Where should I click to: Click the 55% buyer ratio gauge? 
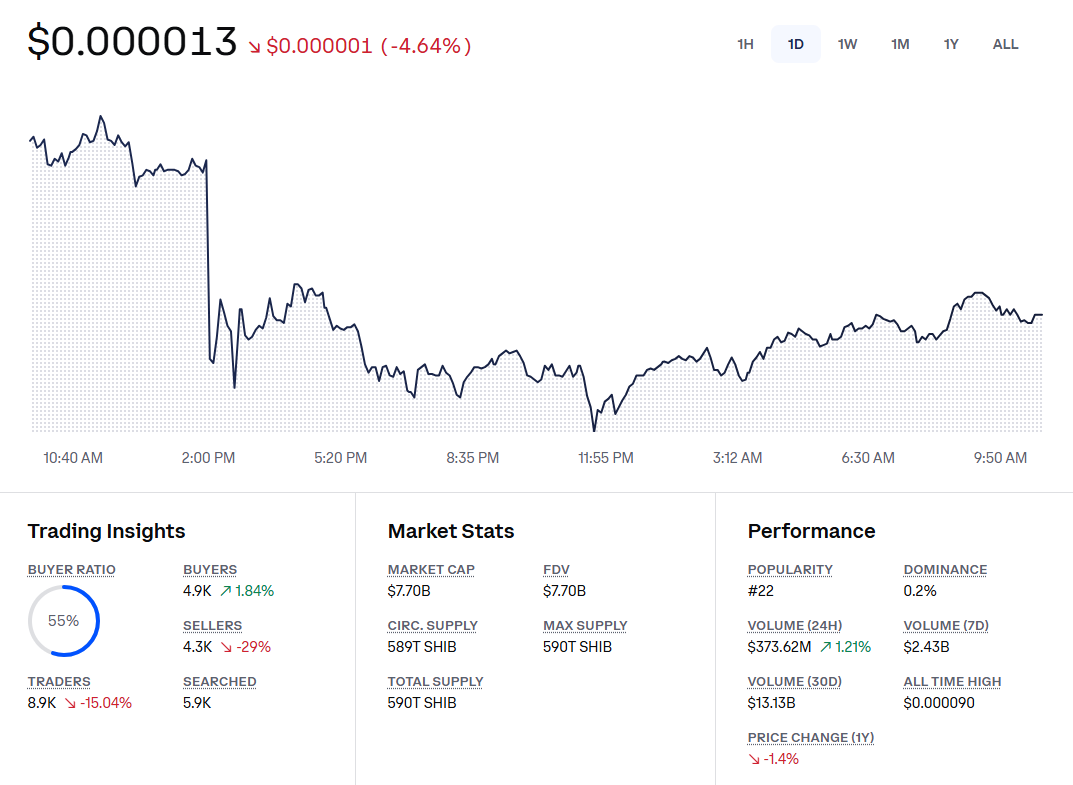point(64,620)
